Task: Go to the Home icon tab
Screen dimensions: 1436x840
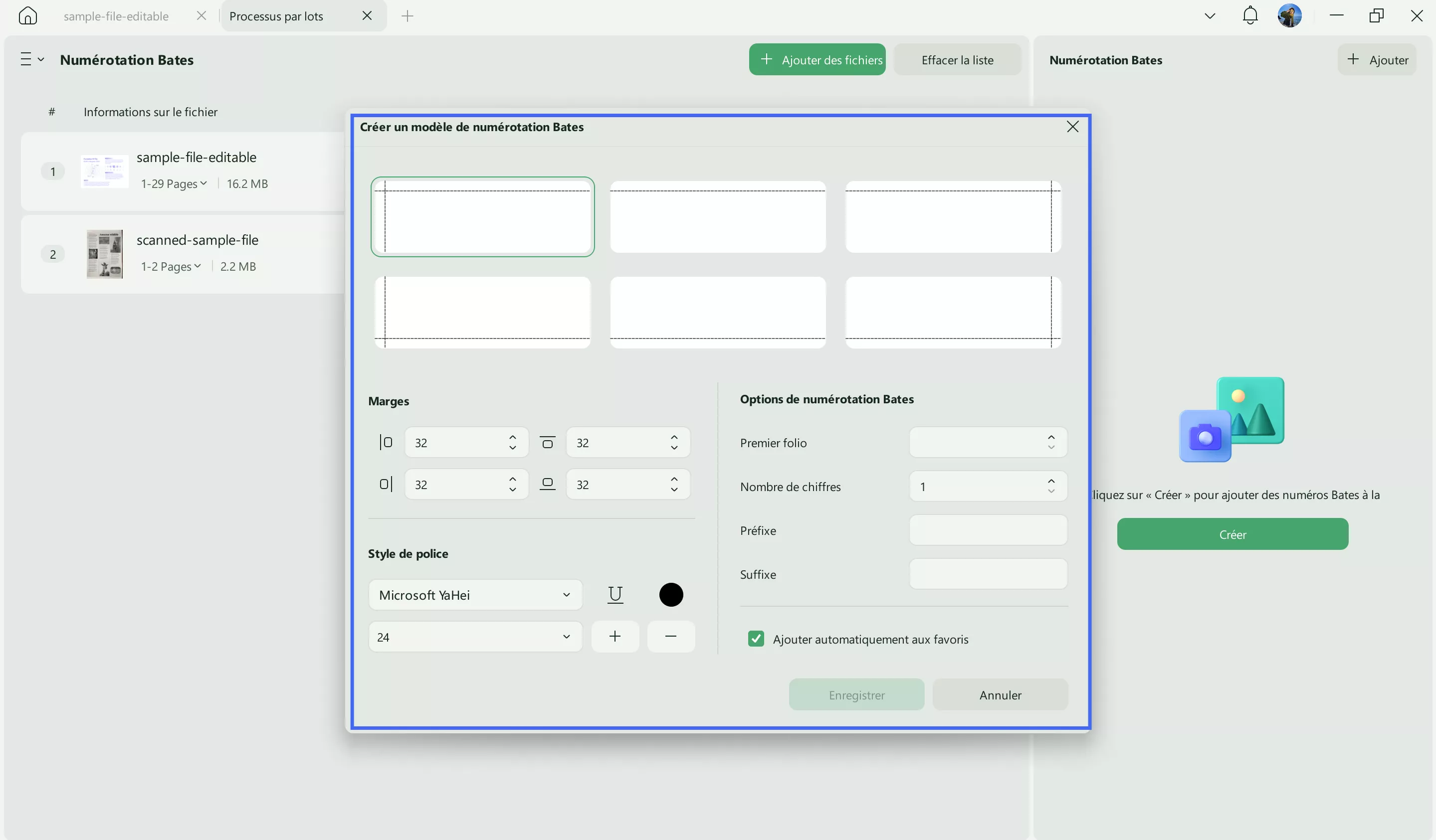Action: click(x=27, y=16)
